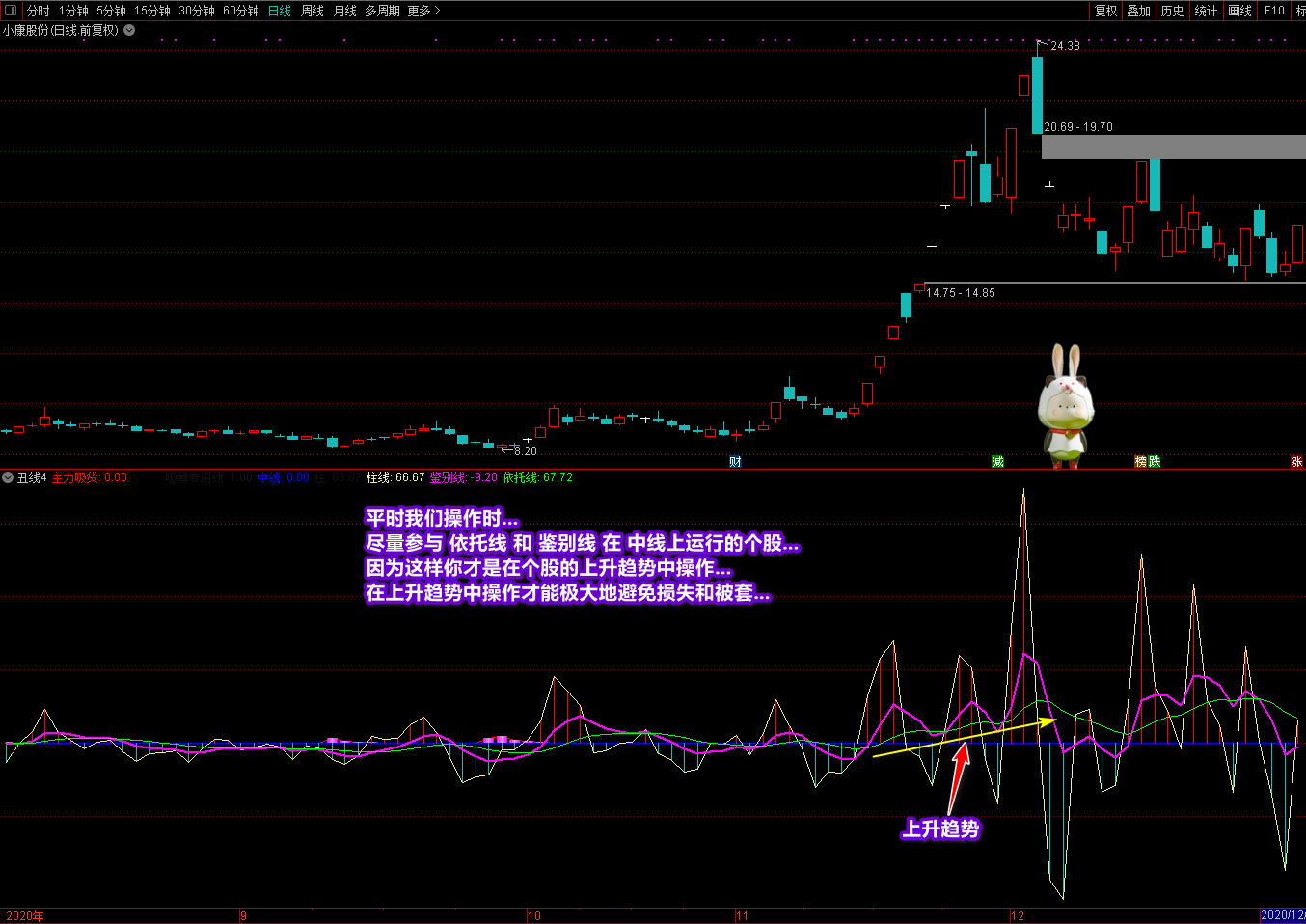This screenshot has height=924, width=1306.
Task: Click the rabbit mascot figure
Action: (x=1065, y=407)
